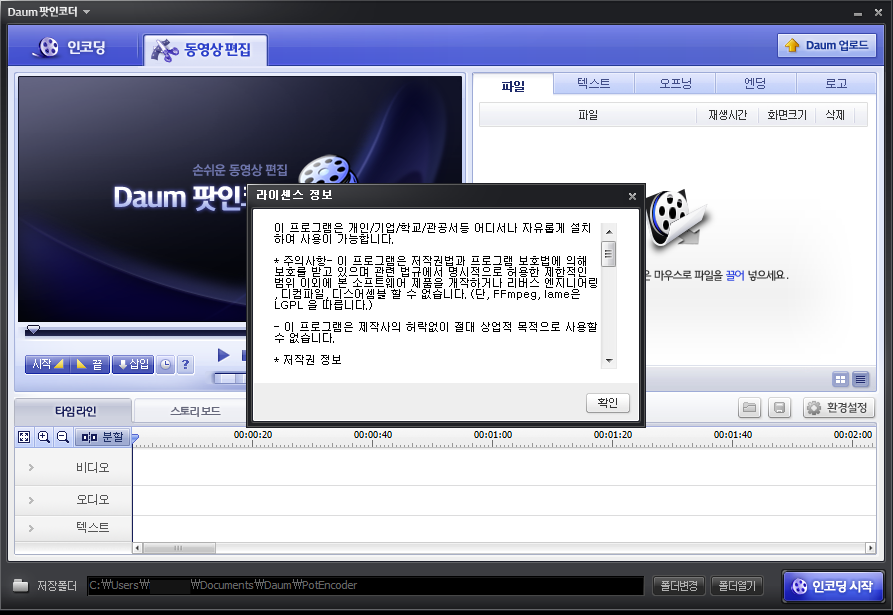Click the save folder path field
The width and height of the screenshot is (893, 615).
click(365, 585)
